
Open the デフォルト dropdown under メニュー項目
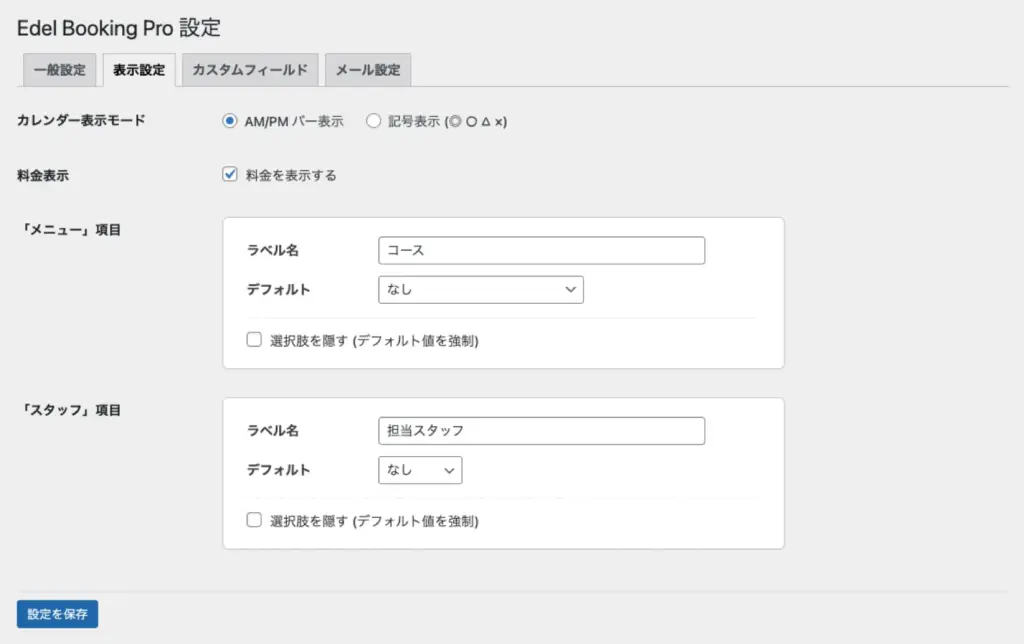(480, 290)
